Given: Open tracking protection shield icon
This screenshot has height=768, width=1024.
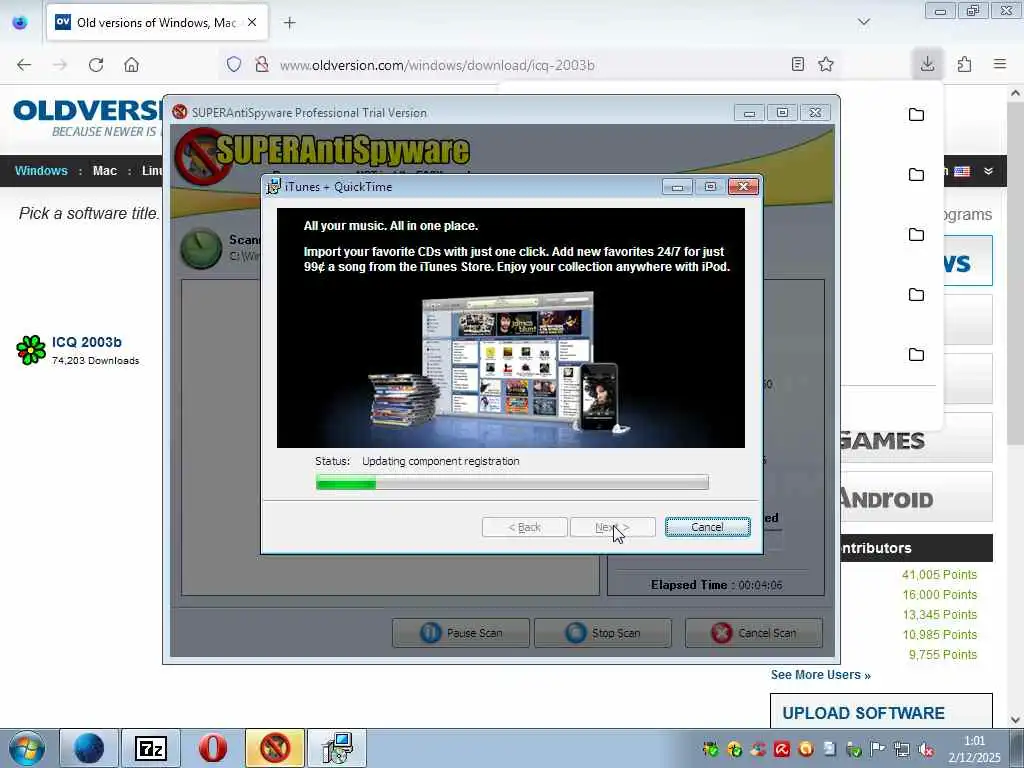Looking at the screenshot, I should (x=234, y=65).
